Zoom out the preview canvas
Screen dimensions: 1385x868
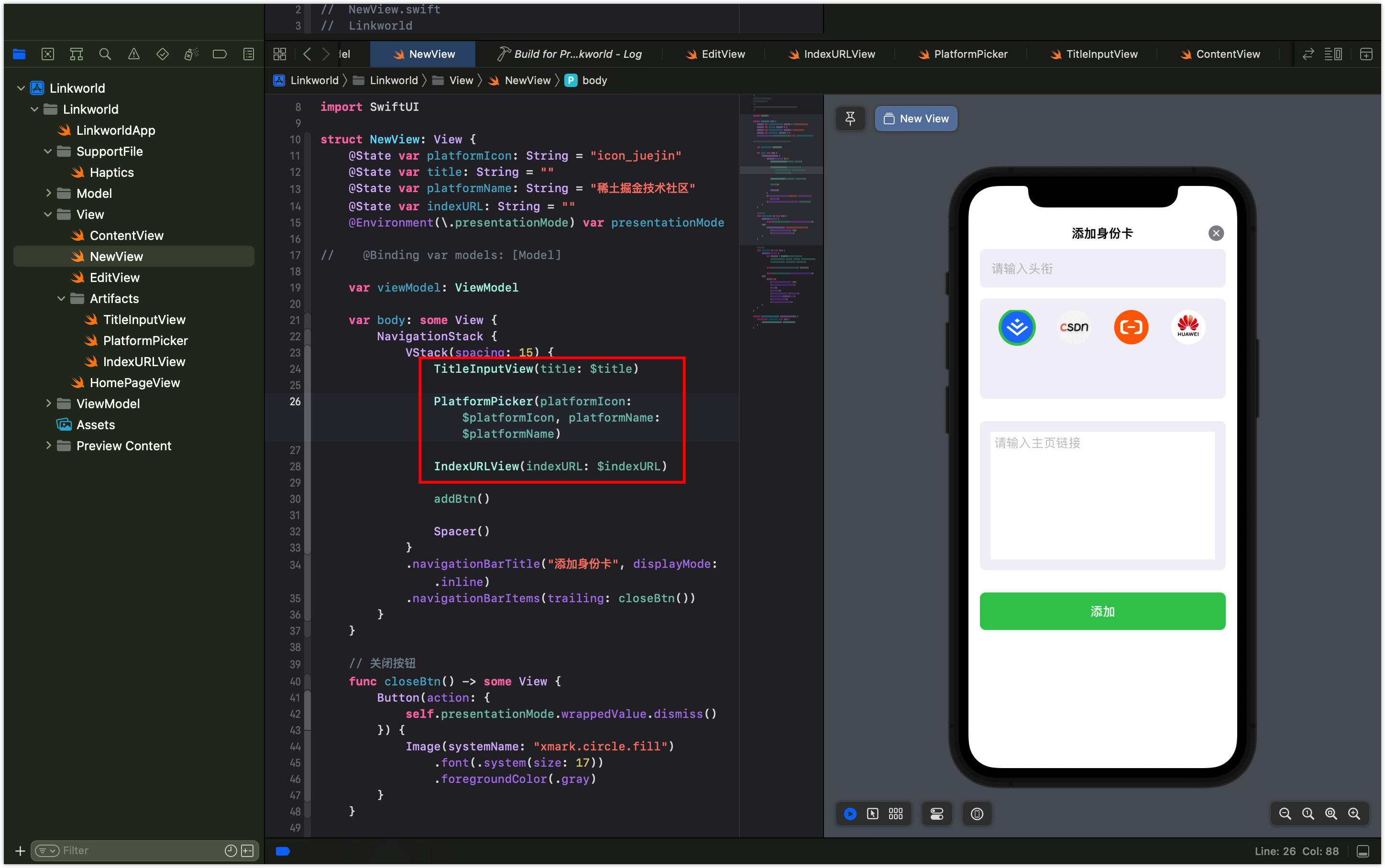tap(1285, 814)
